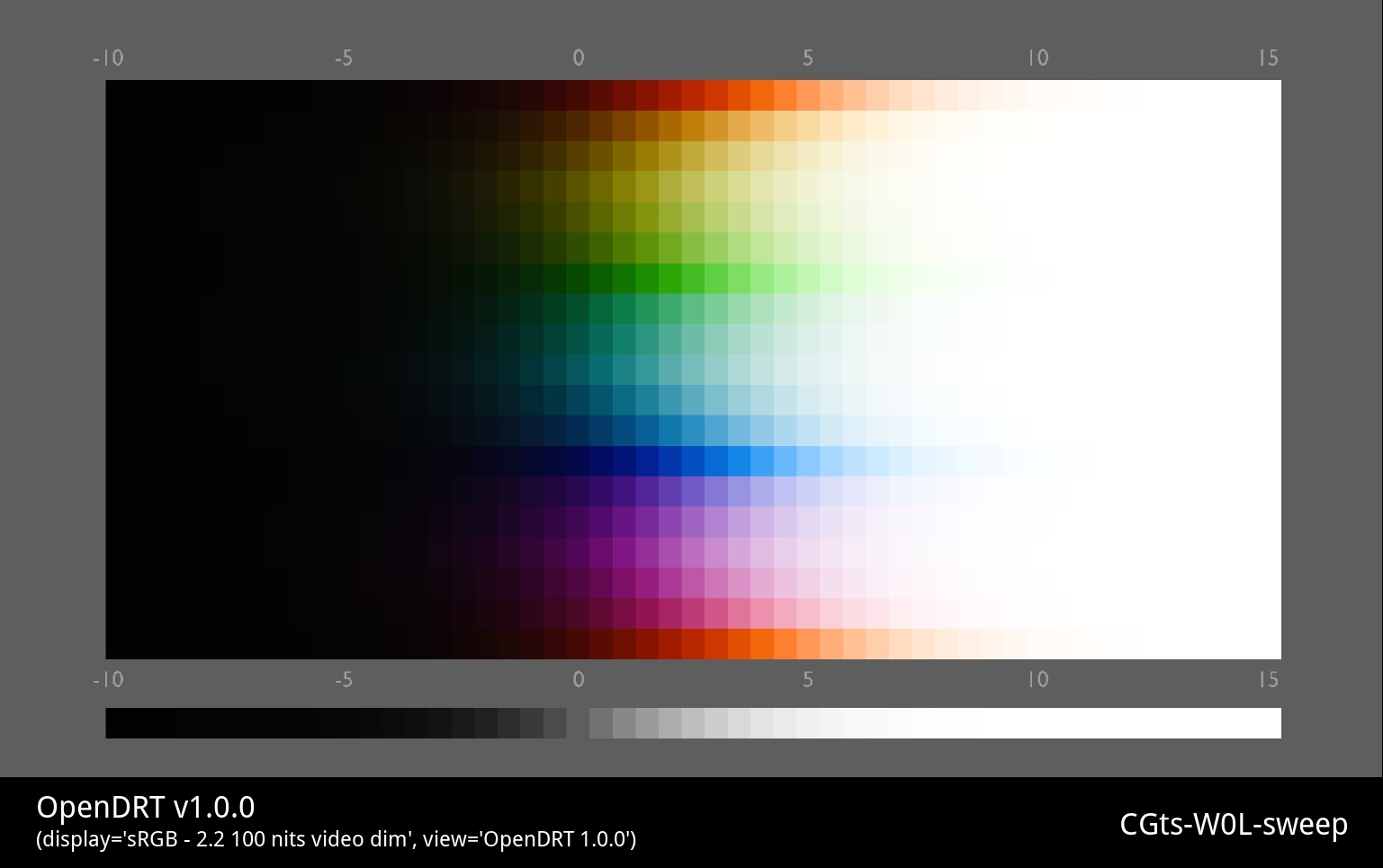The height and width of the screenshot is (868, 1383).
Task: Select the OpenDRT v1.0.0 title text
Action: point(146,807)
